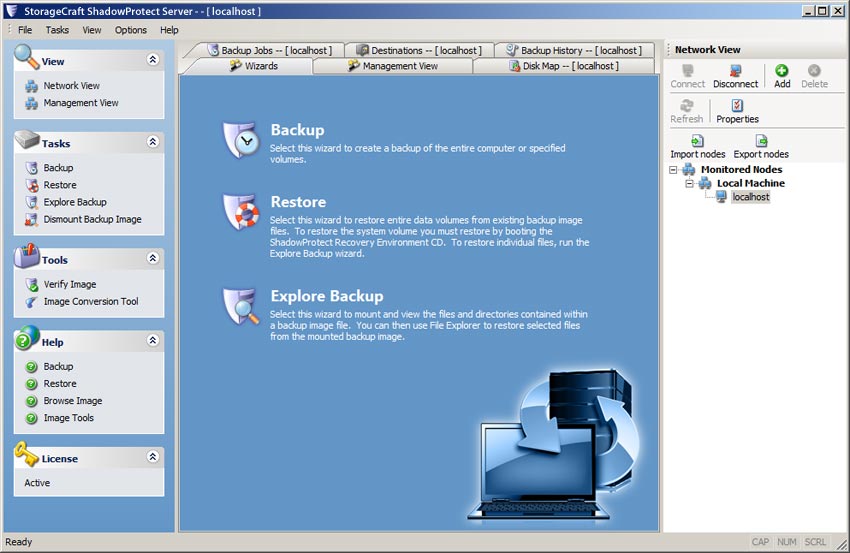Click the Properties toolbar icon
Screen dimensions: 850x553
(x=737, y=105)
